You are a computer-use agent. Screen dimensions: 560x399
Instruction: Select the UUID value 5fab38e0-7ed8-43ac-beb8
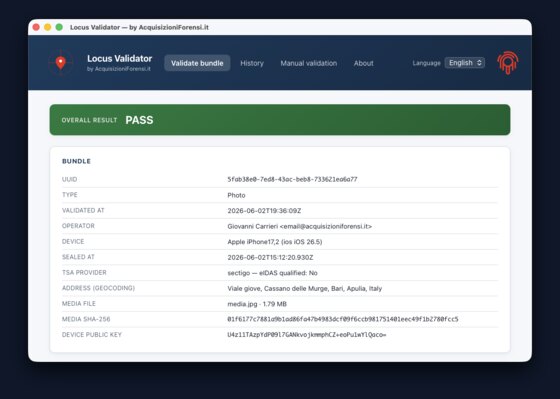point(292,179)
